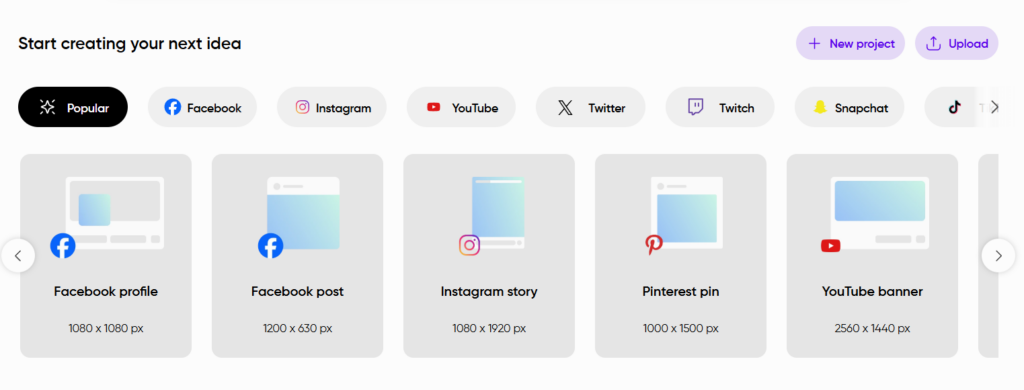Click YouTube badge on YouTube banner card
The width and height of the screenshot is (1024, 390).
coord(831,246)
